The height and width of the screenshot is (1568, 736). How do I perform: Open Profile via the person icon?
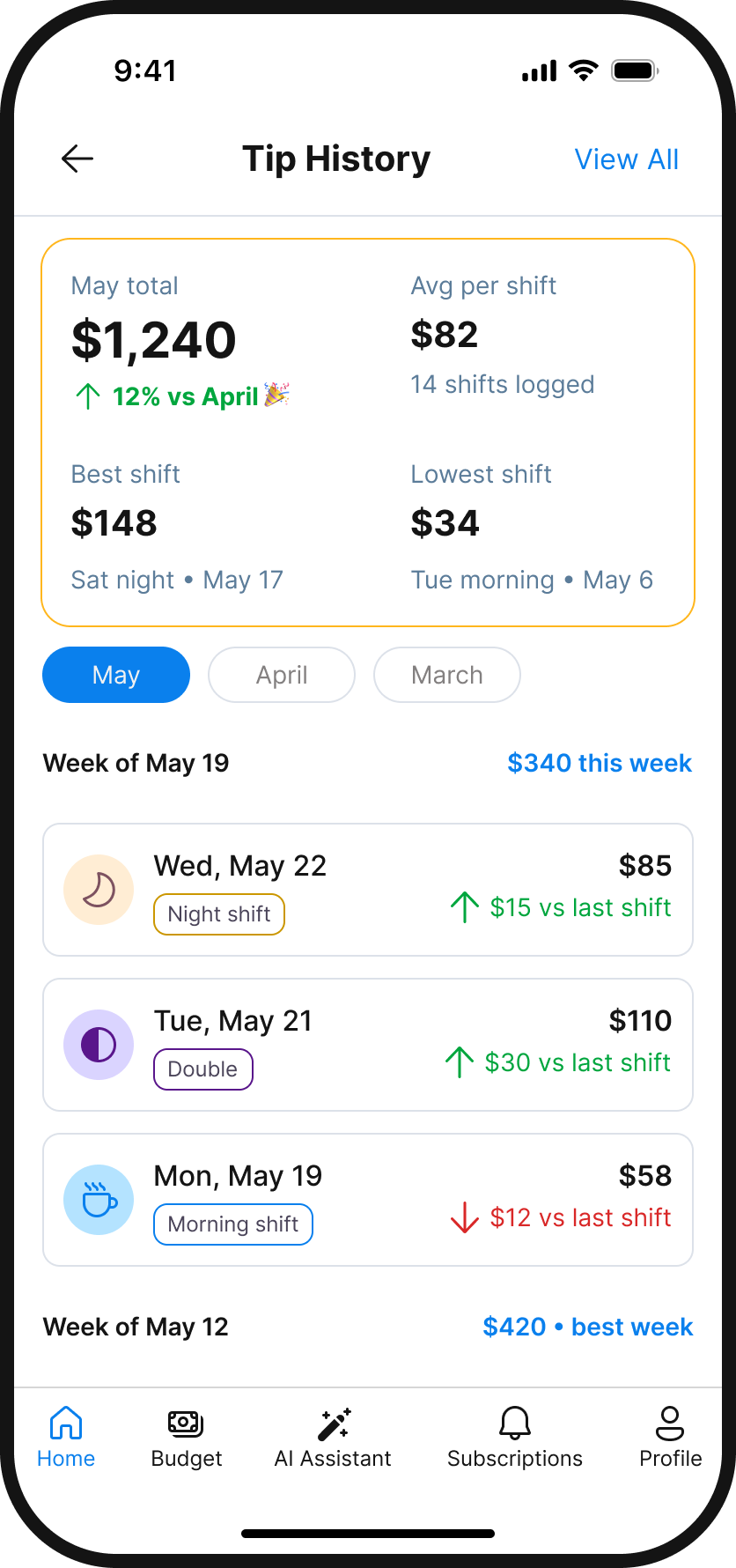click(670, 1423)
